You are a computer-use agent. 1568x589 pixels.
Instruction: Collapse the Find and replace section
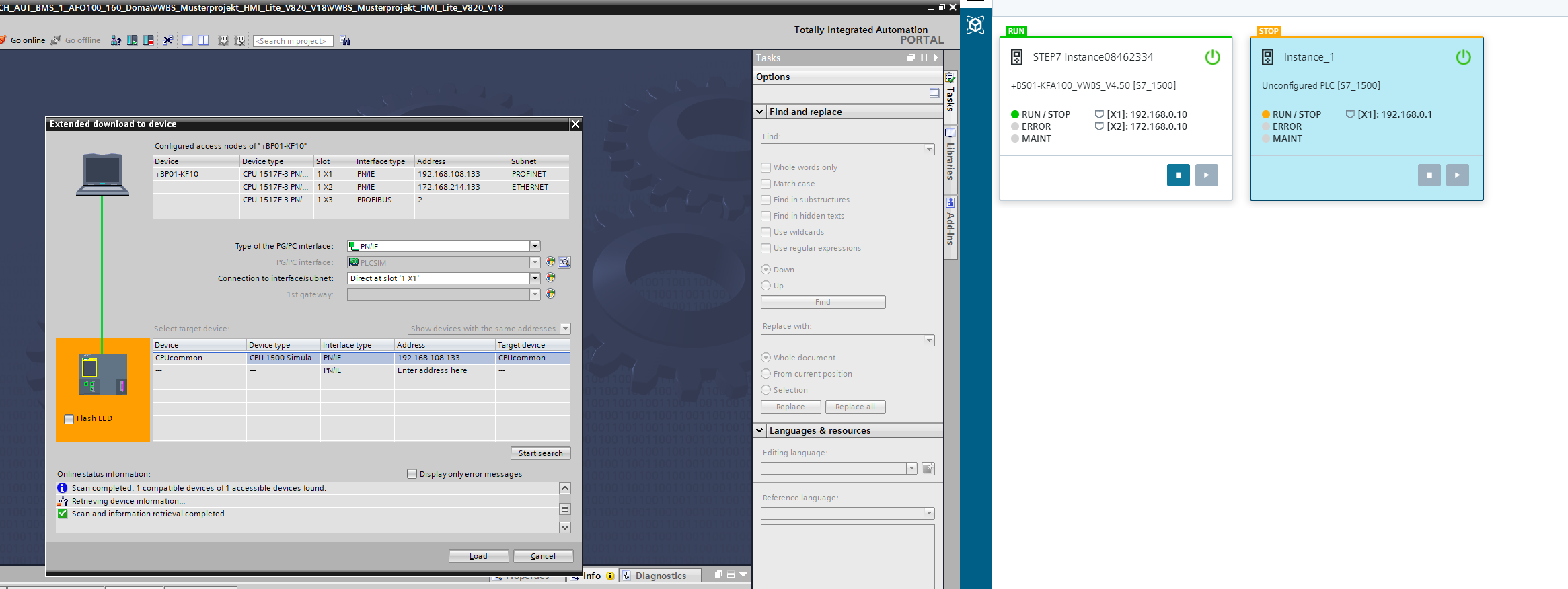click(759, 112)
